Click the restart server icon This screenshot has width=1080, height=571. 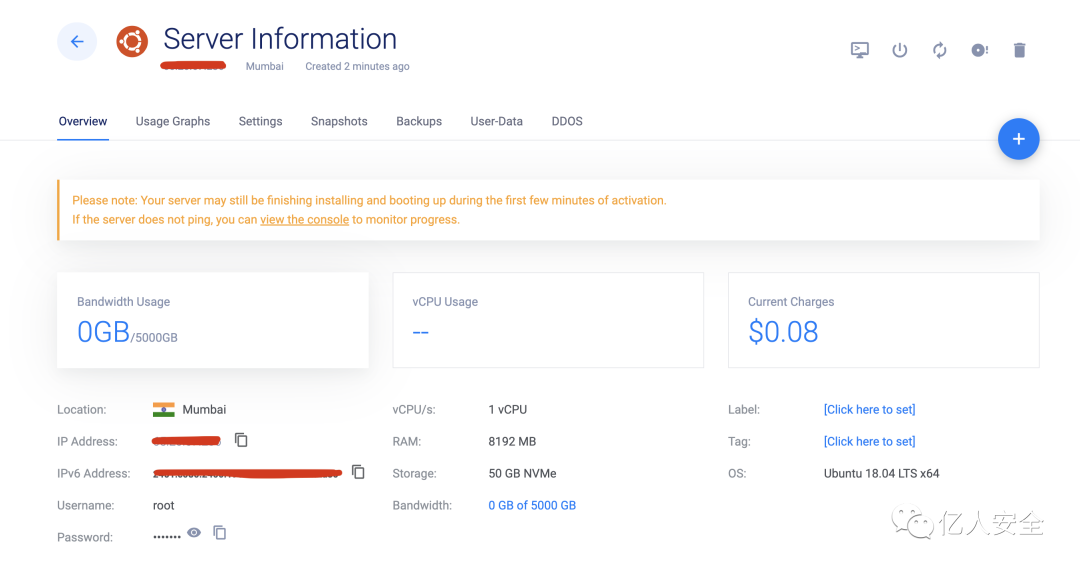940,50
